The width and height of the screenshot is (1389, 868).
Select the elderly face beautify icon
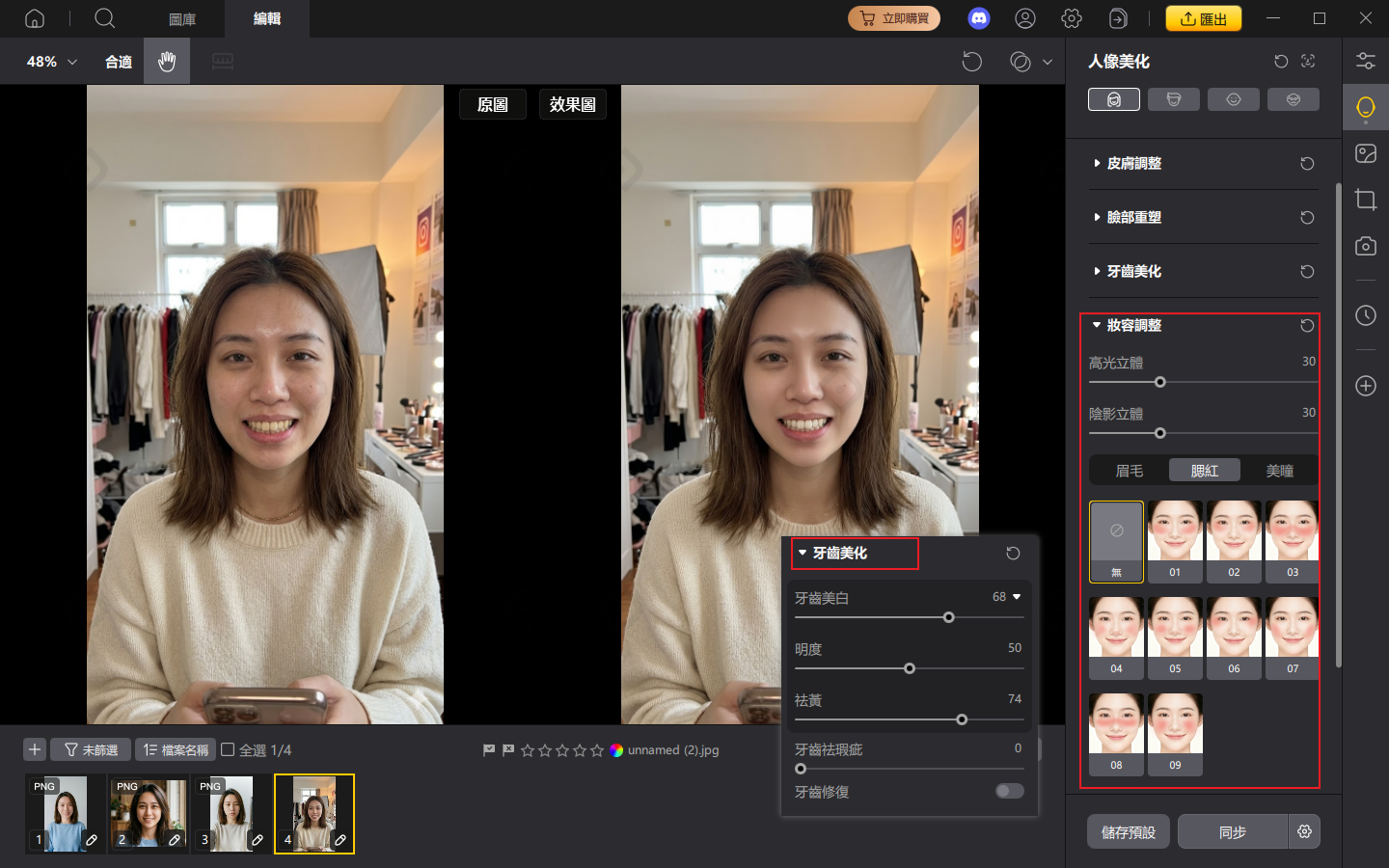tap(1293, 98)
